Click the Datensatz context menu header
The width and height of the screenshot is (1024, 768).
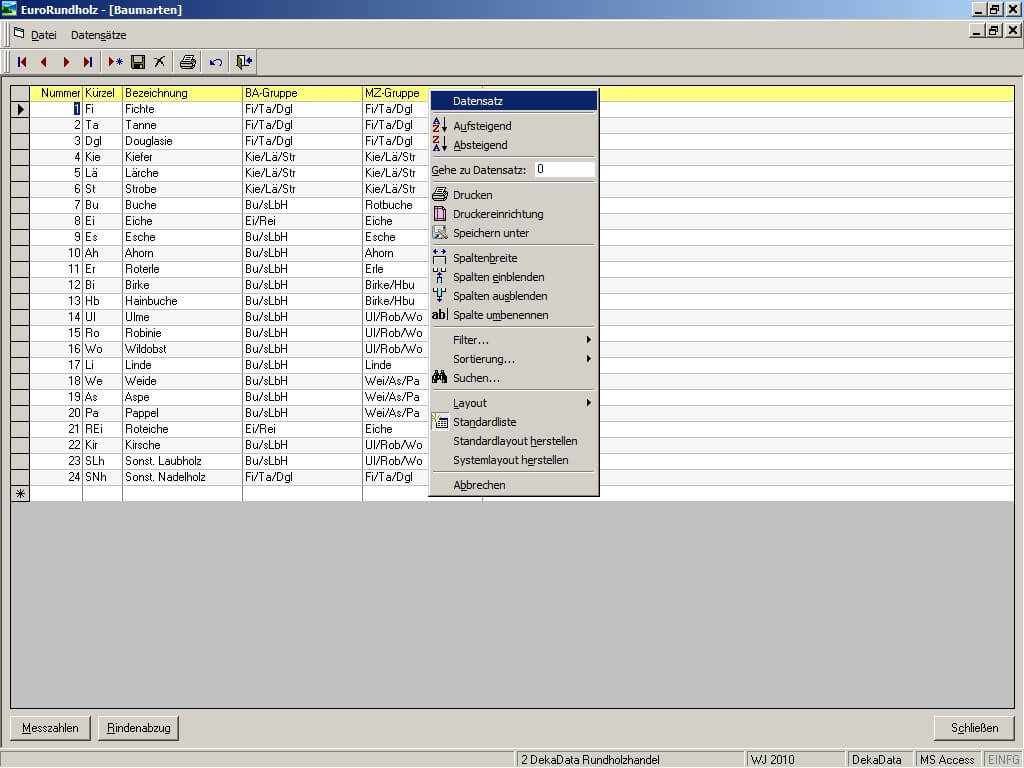point(513,101)
